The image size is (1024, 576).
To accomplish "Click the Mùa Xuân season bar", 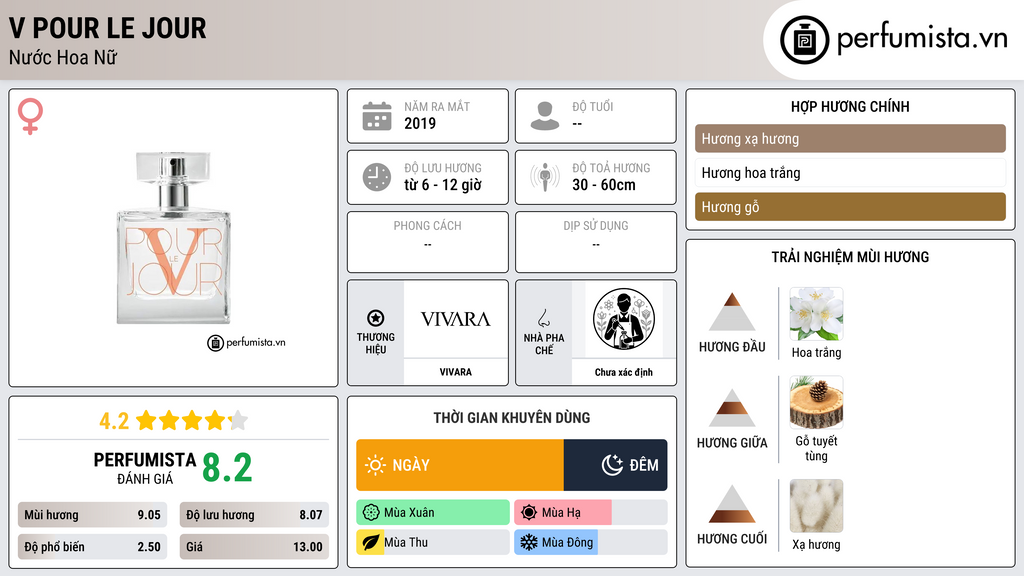I will pyautogui.click(x=433, y=513).
